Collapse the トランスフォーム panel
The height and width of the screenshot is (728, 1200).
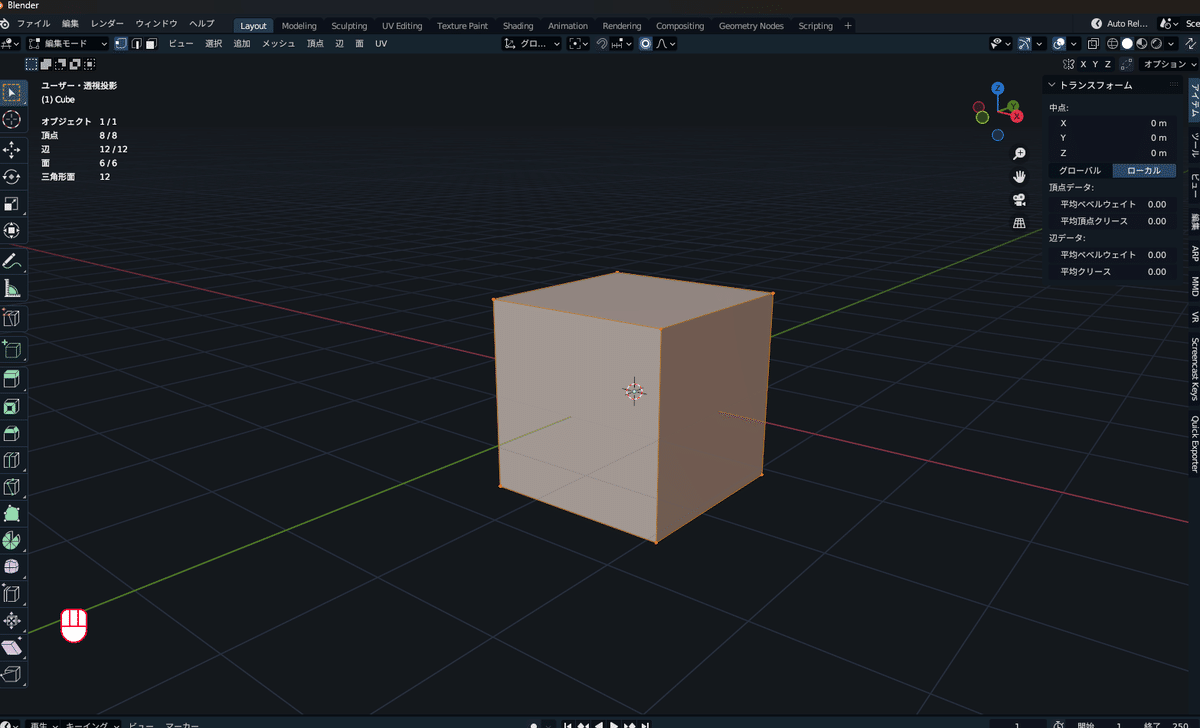[x=1052, y=84]
